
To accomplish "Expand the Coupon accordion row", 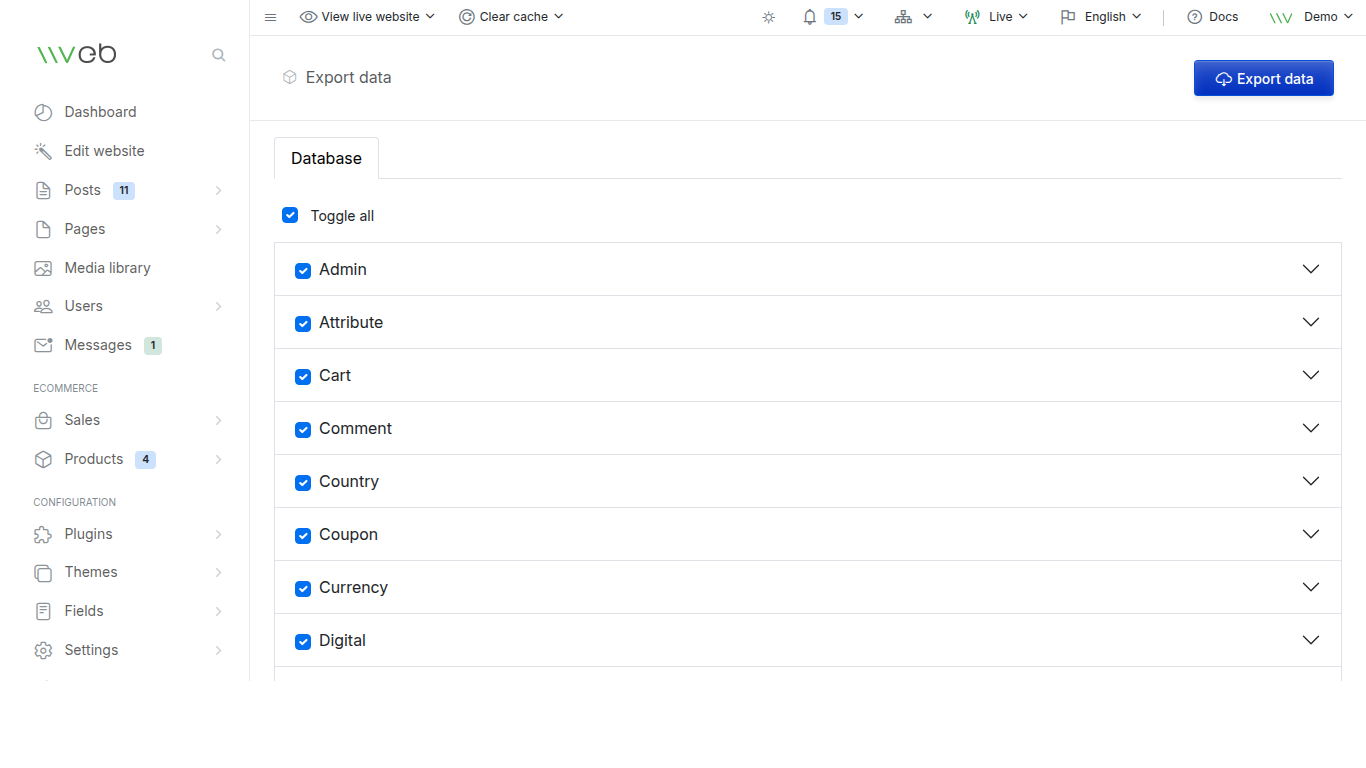I will 1311,534.
